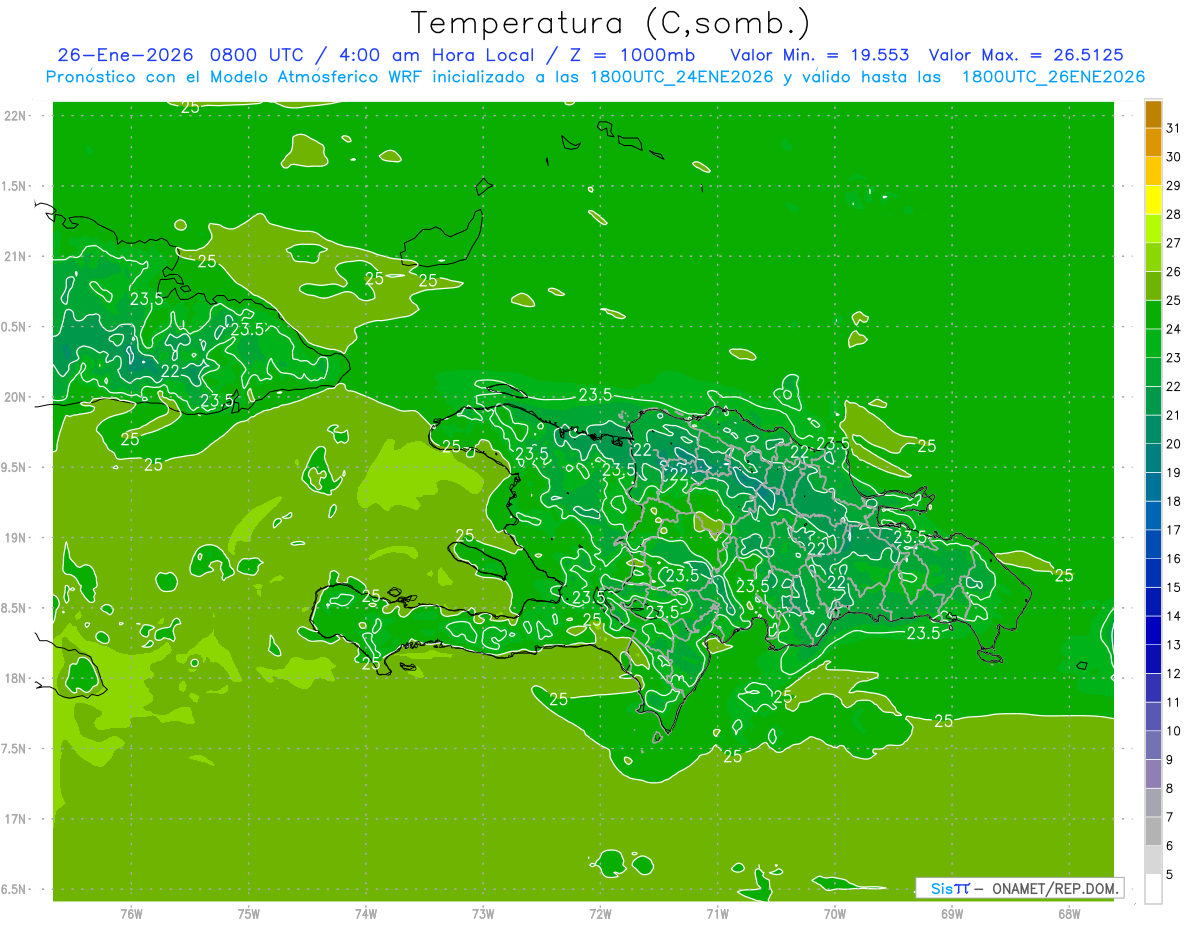Image resolution: width=1200 pixels, height=927 pixels.
Task: Click the '18N' latitude label
Action: coord(17,678)
